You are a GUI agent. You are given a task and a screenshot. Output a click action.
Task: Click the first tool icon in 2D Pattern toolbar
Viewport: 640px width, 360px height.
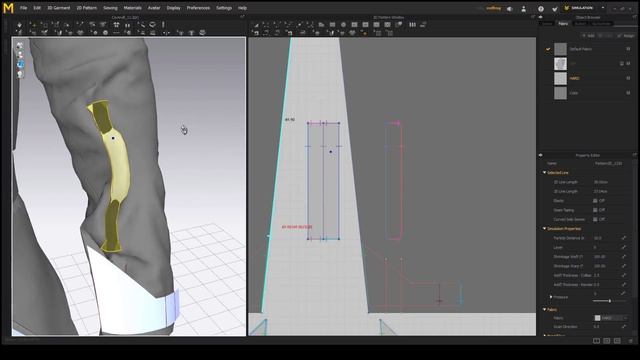(x=256, y=24)
